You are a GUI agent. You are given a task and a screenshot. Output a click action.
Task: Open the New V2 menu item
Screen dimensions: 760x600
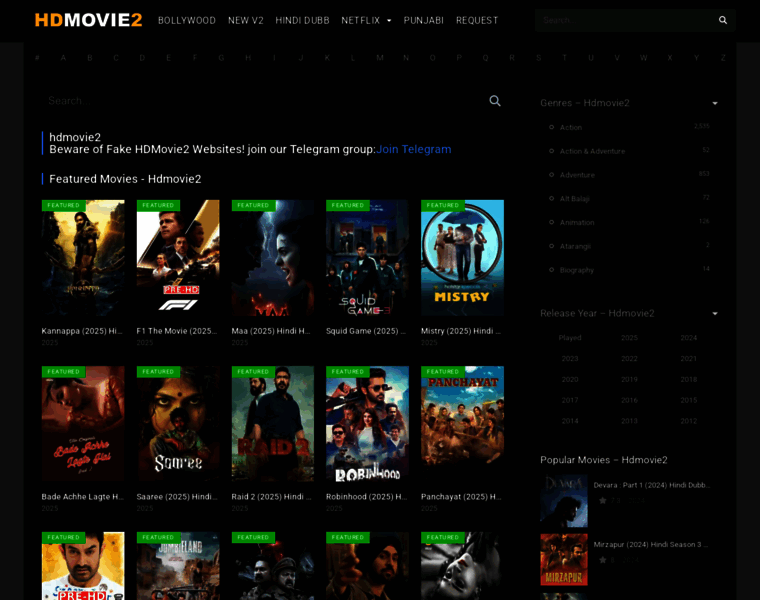[x=246, y=20]
